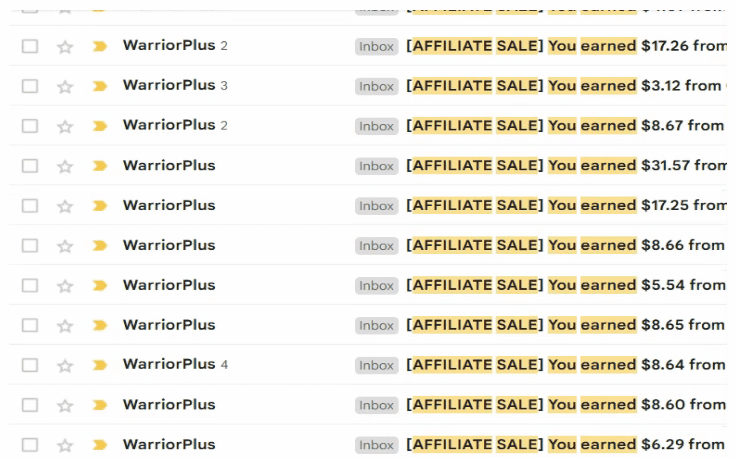Toggle importance marker on $17.25 email
This screenshot has width=736, height=458.
(x=99, y=206)
